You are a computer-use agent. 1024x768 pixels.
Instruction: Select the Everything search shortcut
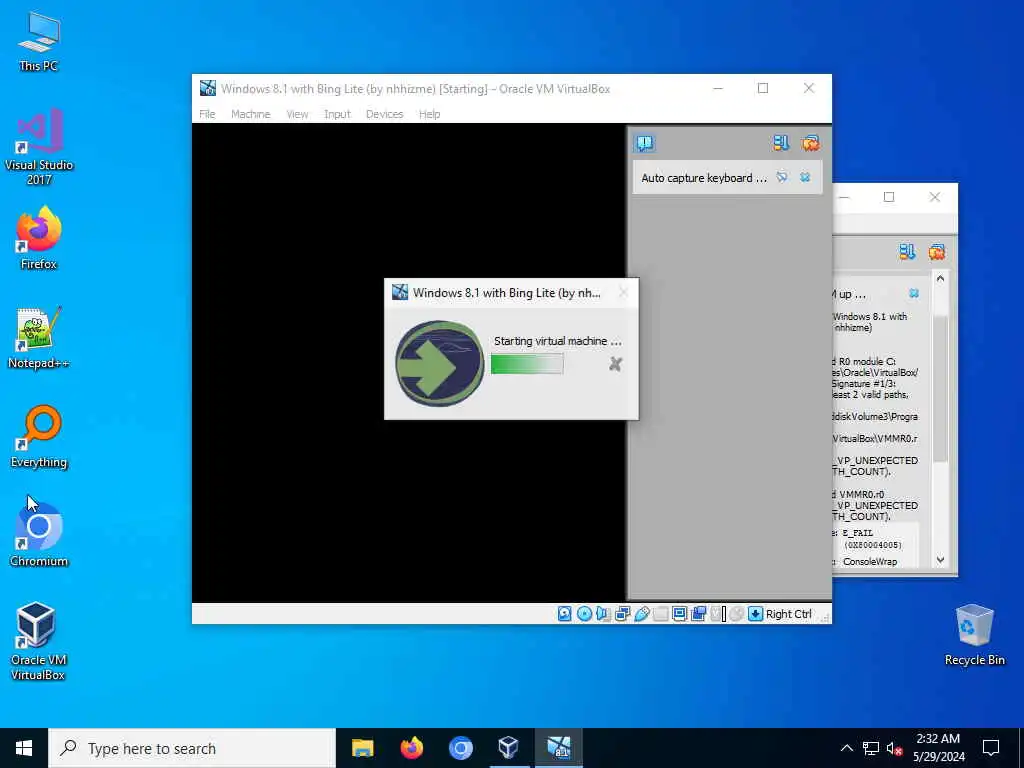click(x=39, y=437)
